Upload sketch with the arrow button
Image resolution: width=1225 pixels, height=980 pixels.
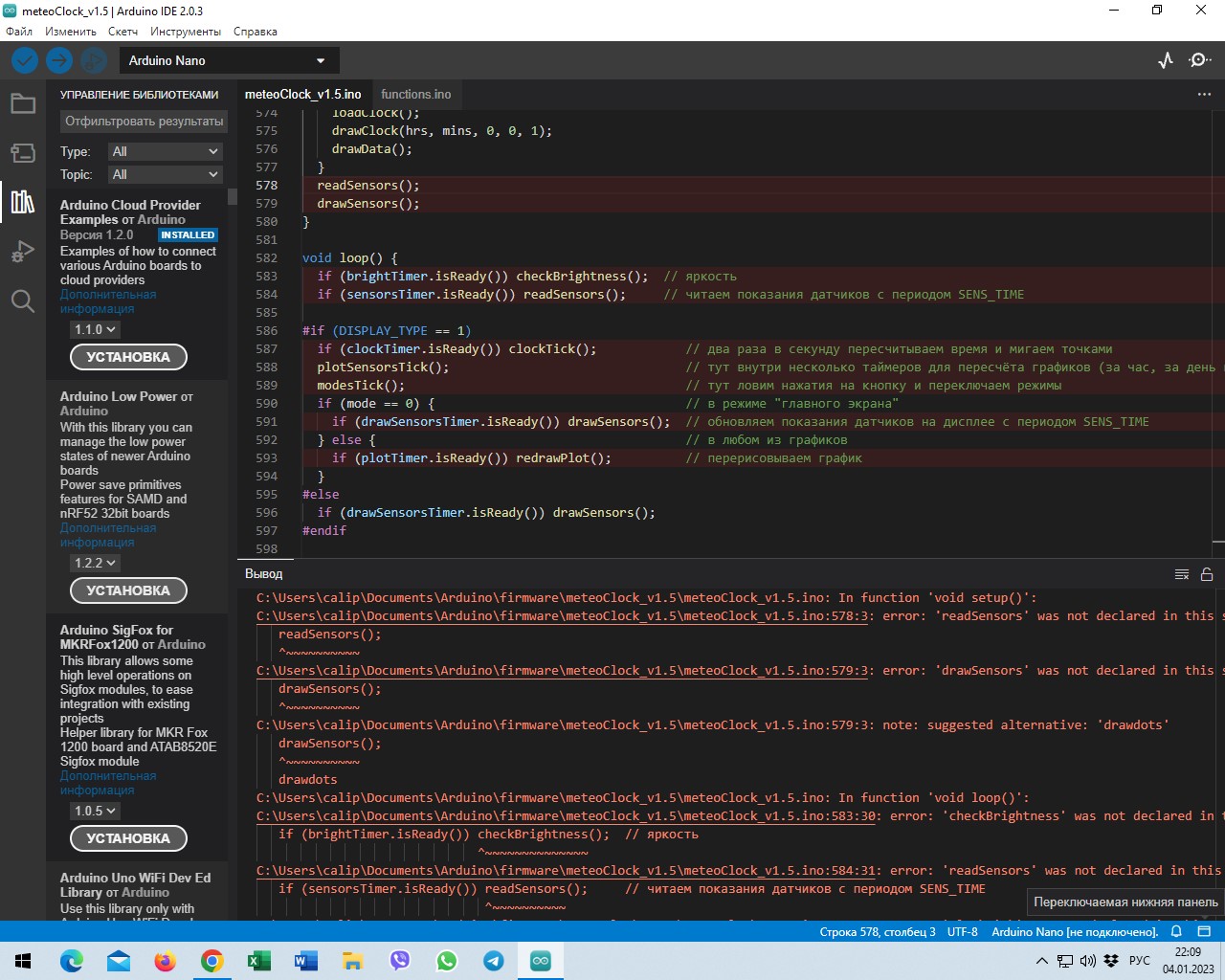(59, 60)
